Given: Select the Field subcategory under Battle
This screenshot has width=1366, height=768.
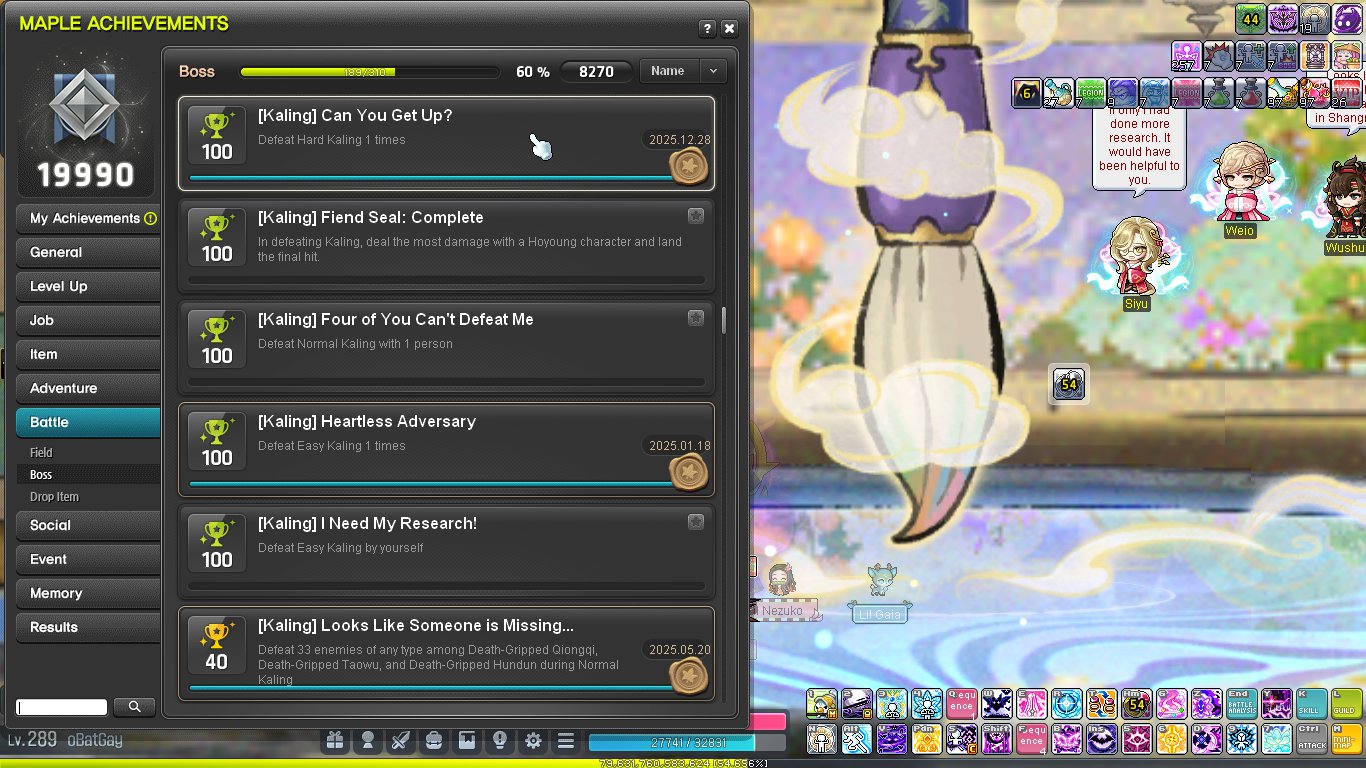Looking at the screenshot, I should click(x=41, y=453).
